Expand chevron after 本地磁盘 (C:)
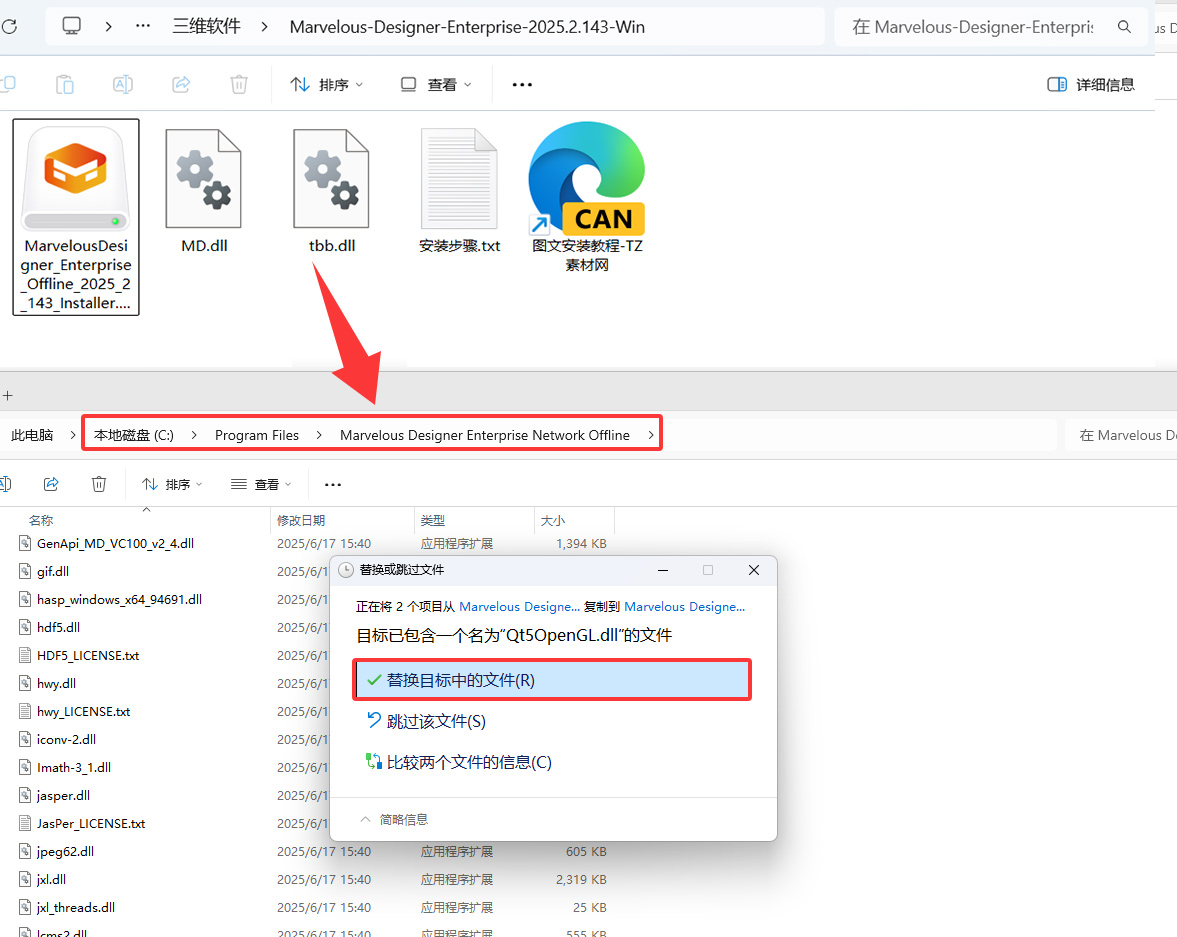The image size is (1177, 937). tap(194, 435)
